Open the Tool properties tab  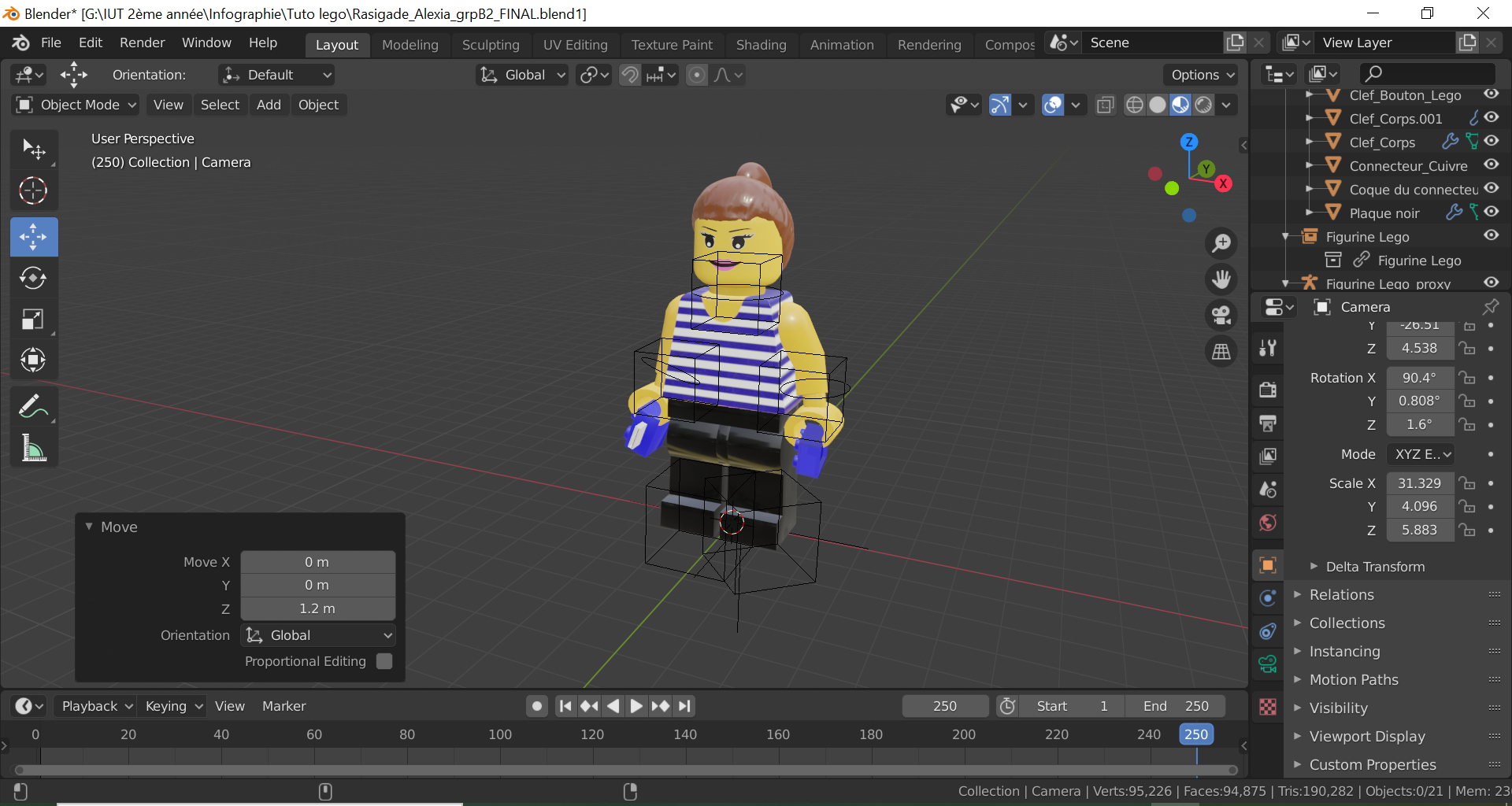coord(1268,348)
